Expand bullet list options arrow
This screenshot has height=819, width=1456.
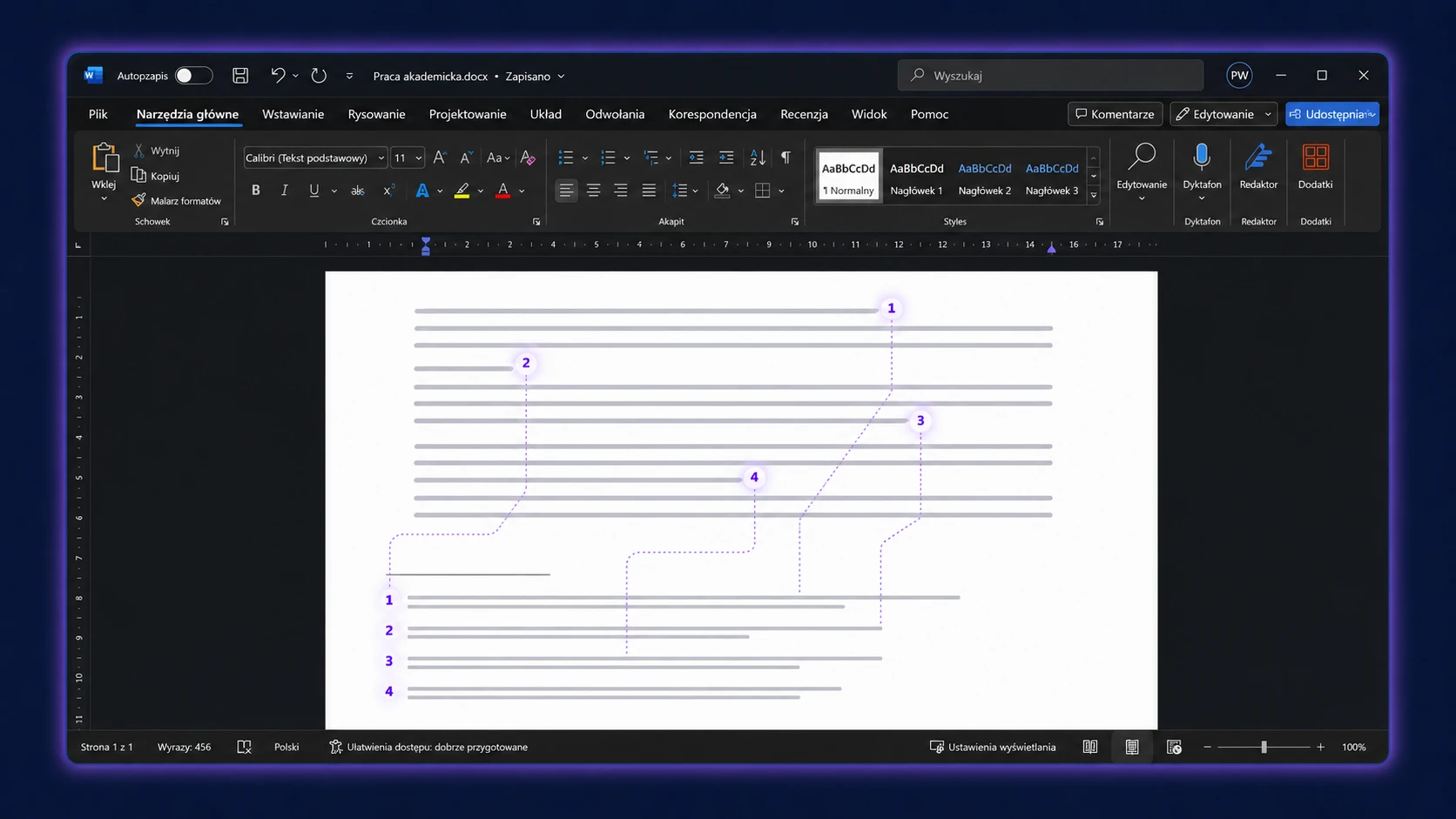[x=585, y=158]
